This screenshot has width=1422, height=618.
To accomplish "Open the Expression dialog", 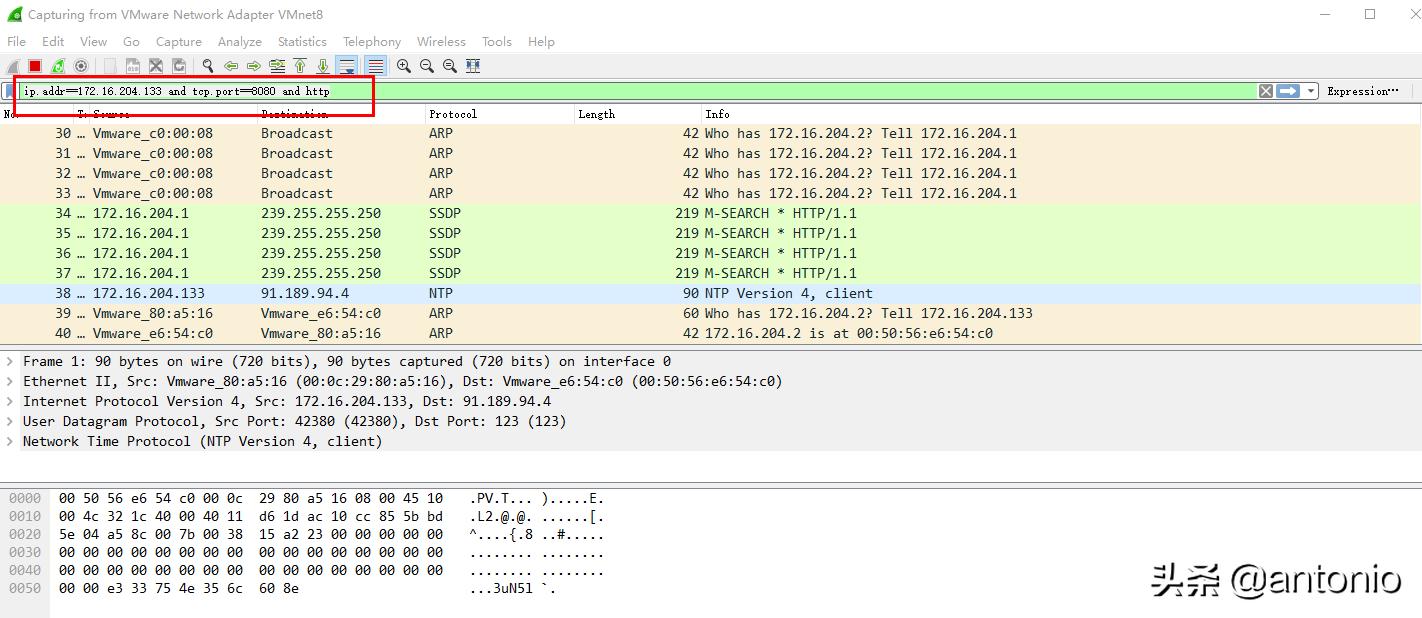I will pyautogui.click(x=1361, y=90).
